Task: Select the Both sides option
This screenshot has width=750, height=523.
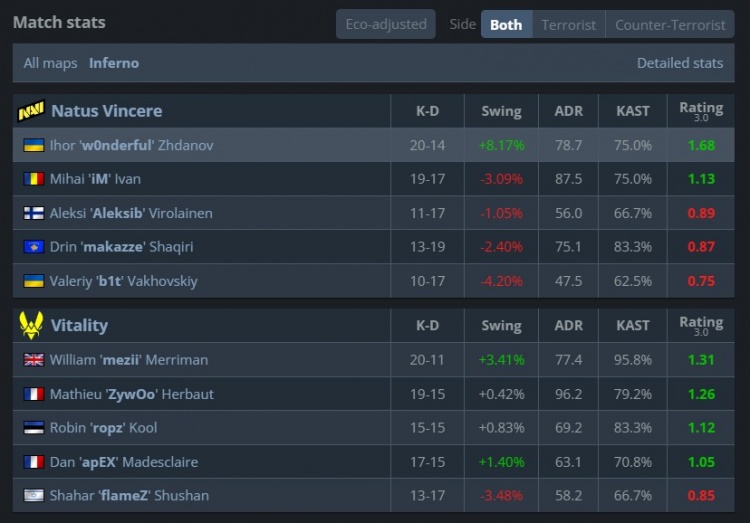Action: 506,24
